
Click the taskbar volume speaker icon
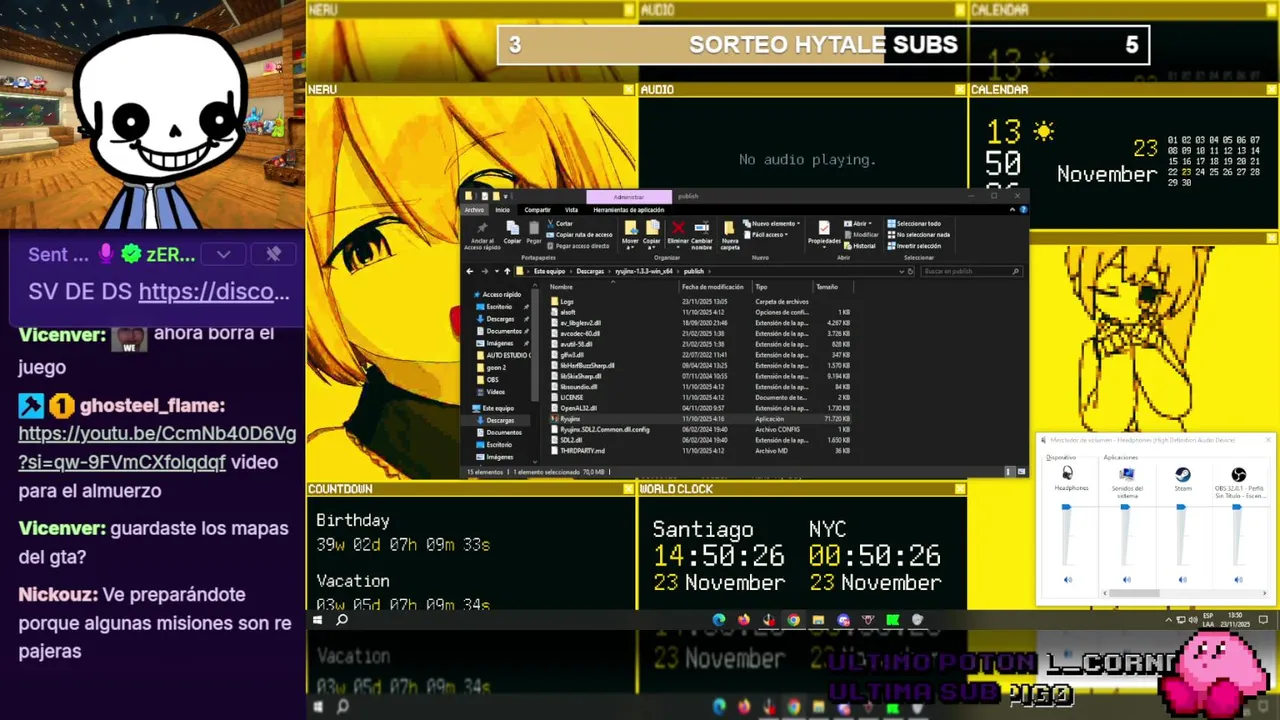tap(1193, 620)
